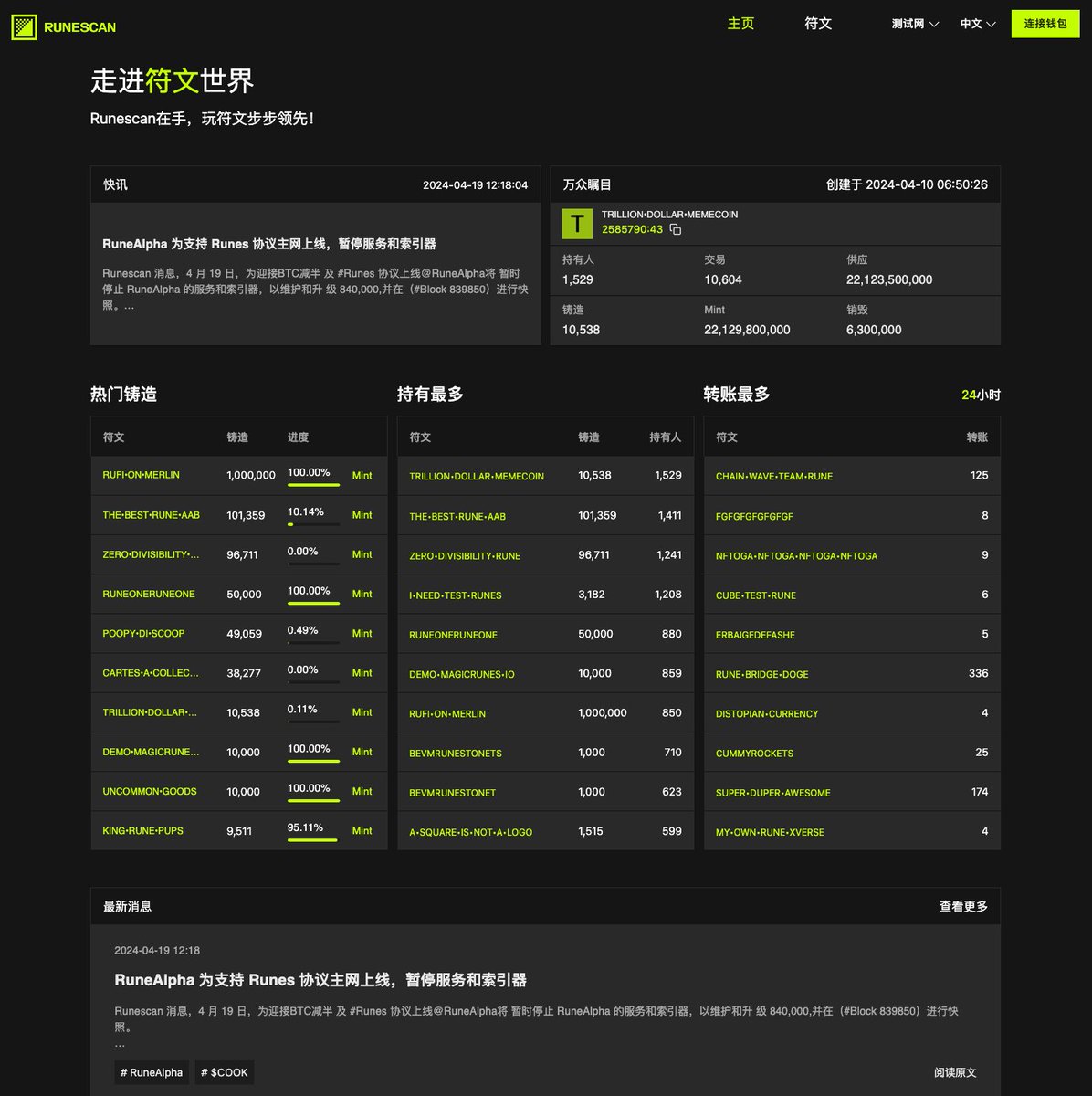This screenshot has width=1092, height=1096.
Task: Click transfer count 336 for RUNE•BRIDGE•DOGE
Action: (978, 673)
